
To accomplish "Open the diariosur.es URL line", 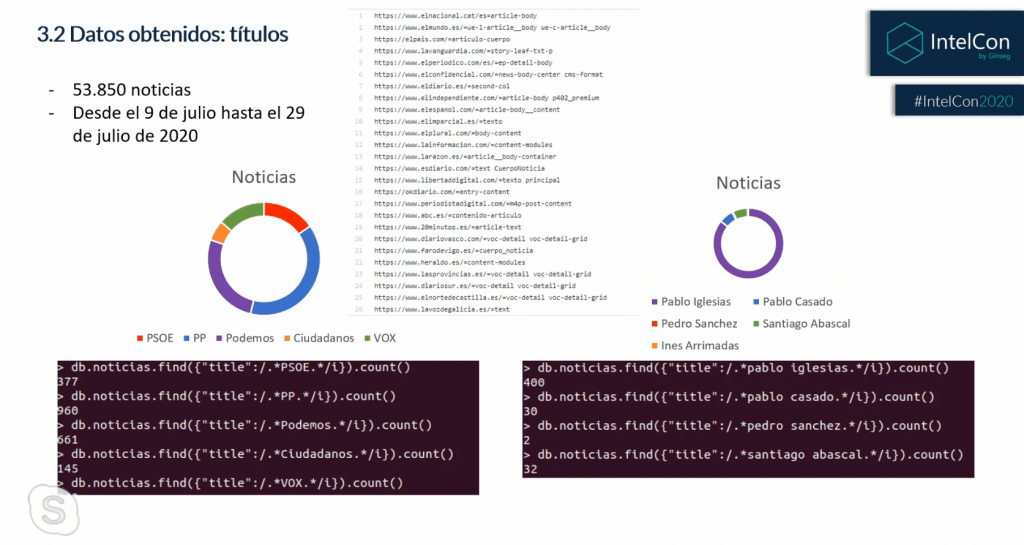I will [x=475, y=286].
